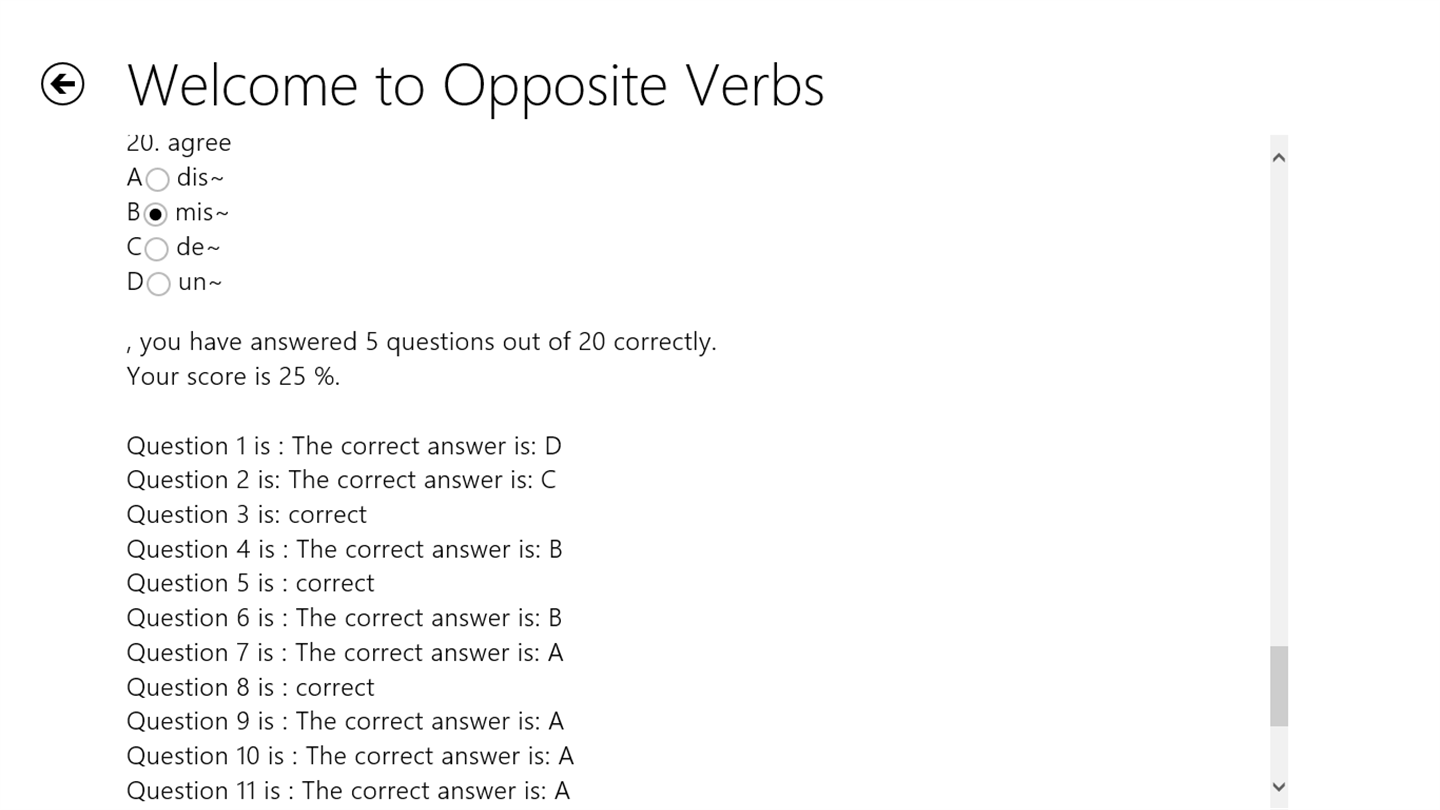The height and width of the screenshot is (810, 1440).
Task: Pick option C de~ radio button
Action: (x=156, y=248)
